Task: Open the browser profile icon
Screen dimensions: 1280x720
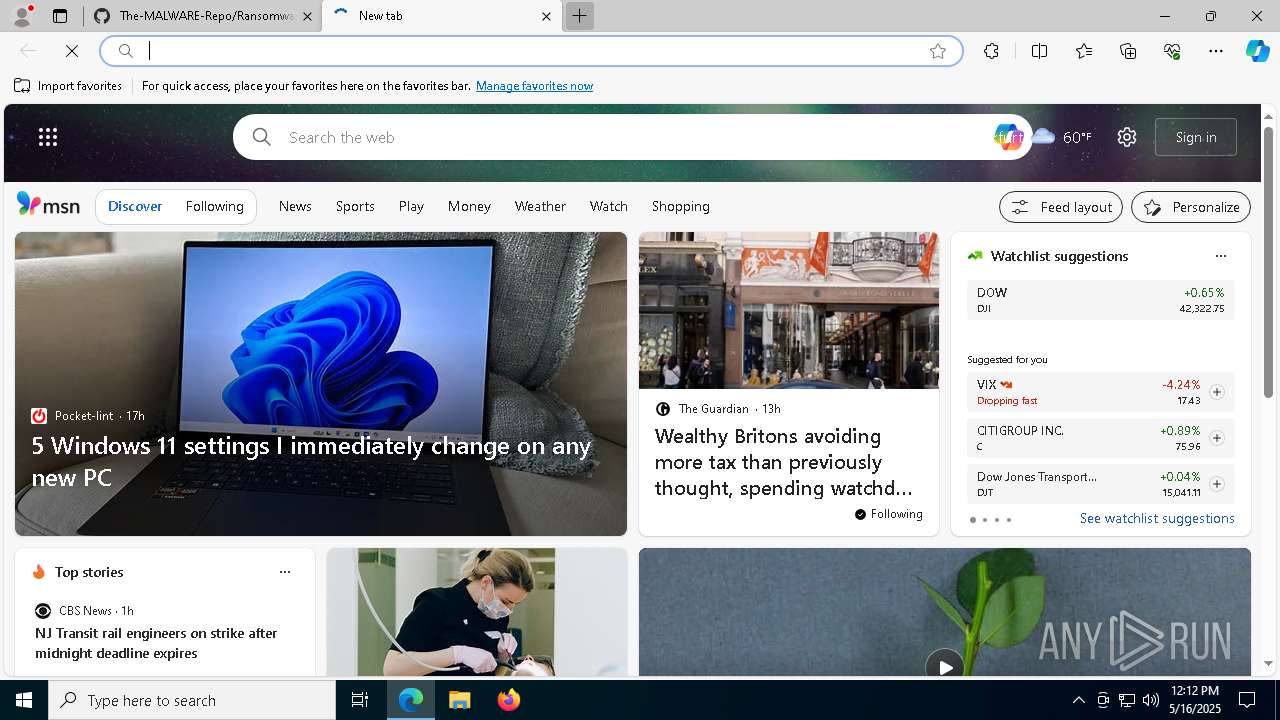Action: [x=22, y=16]
